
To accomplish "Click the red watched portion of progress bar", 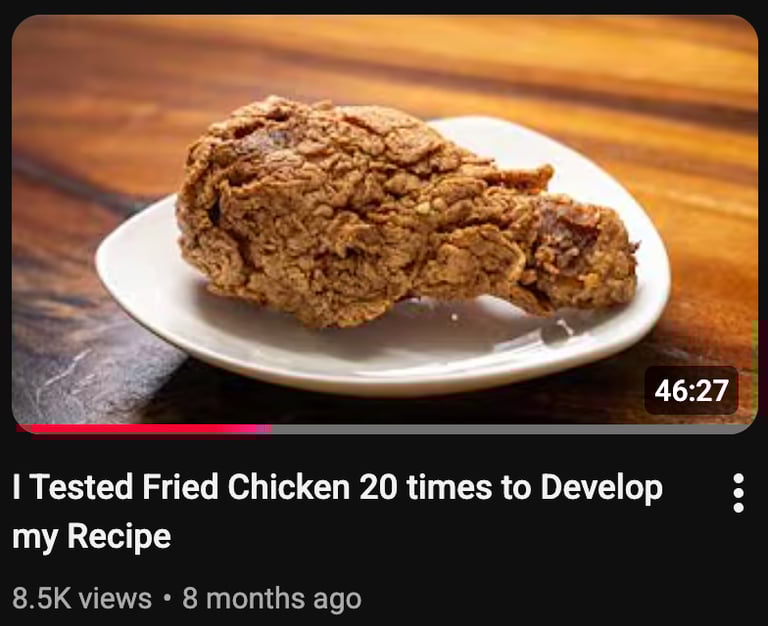I will coord(142,429).
